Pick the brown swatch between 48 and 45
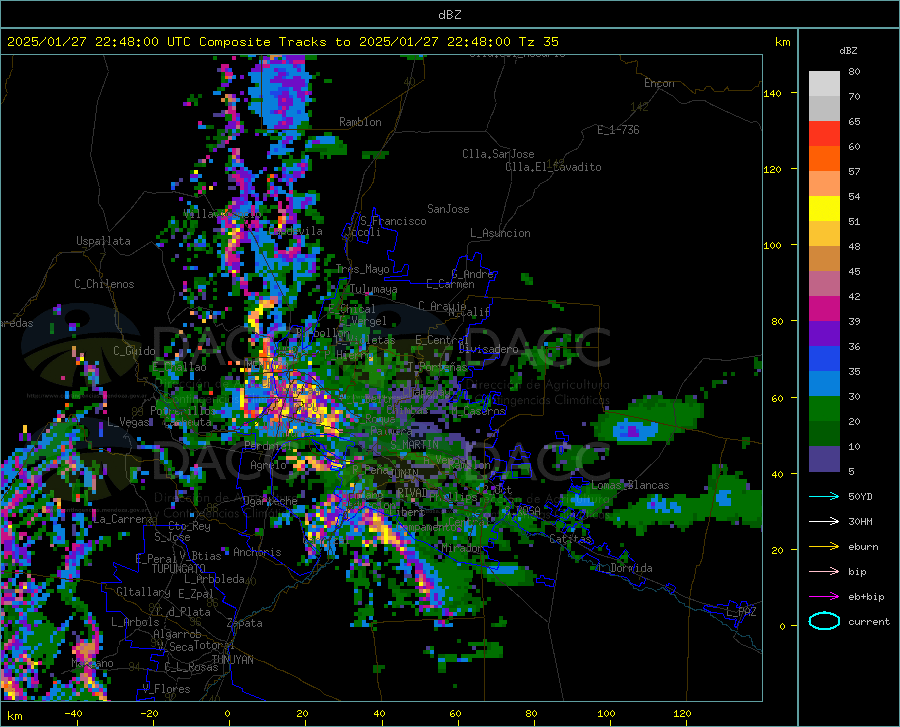The height and width of the screenshot is (727, 900). [x=824, y=259]
